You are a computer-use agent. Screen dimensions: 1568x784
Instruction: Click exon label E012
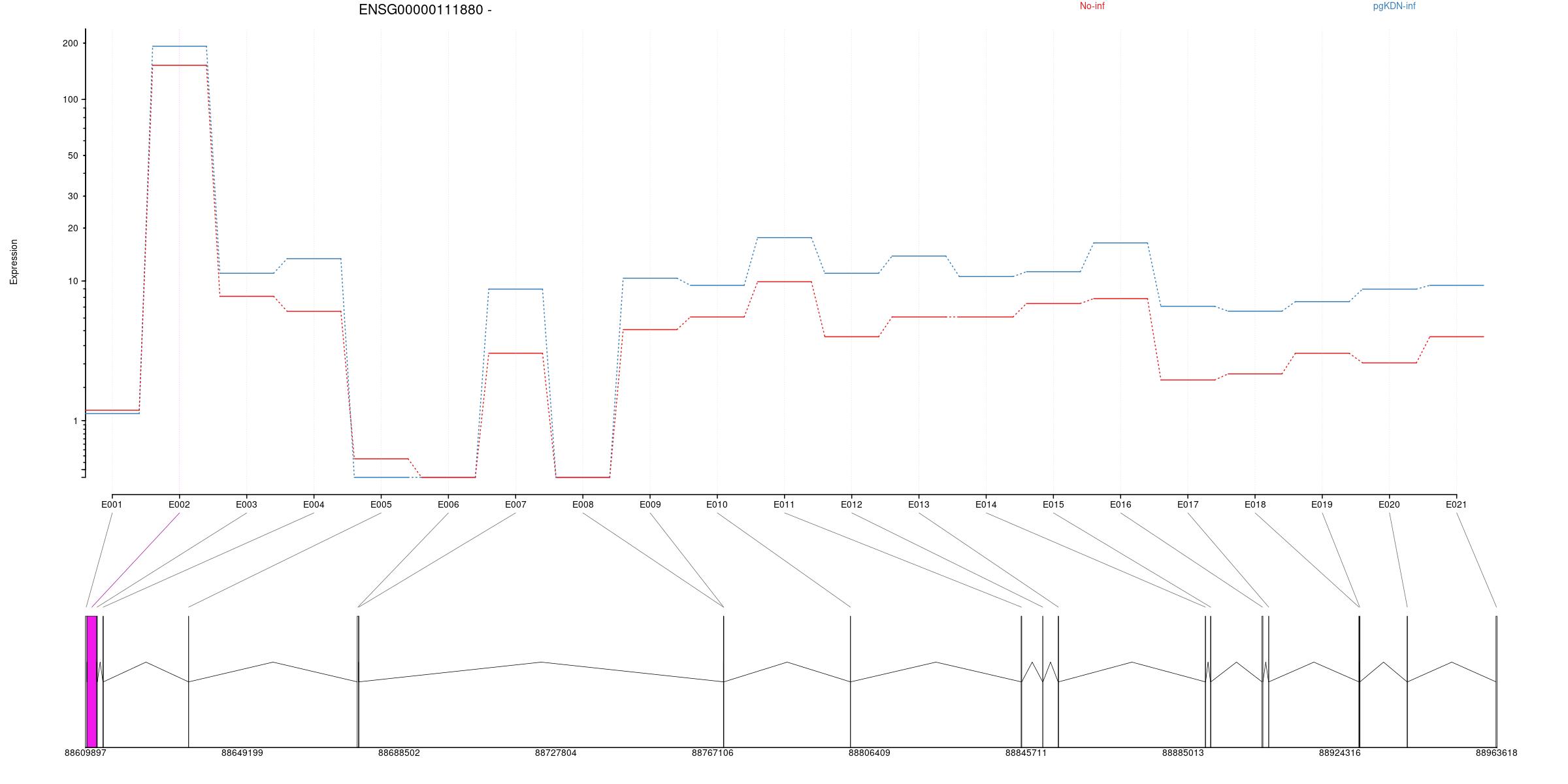[851, 504]
